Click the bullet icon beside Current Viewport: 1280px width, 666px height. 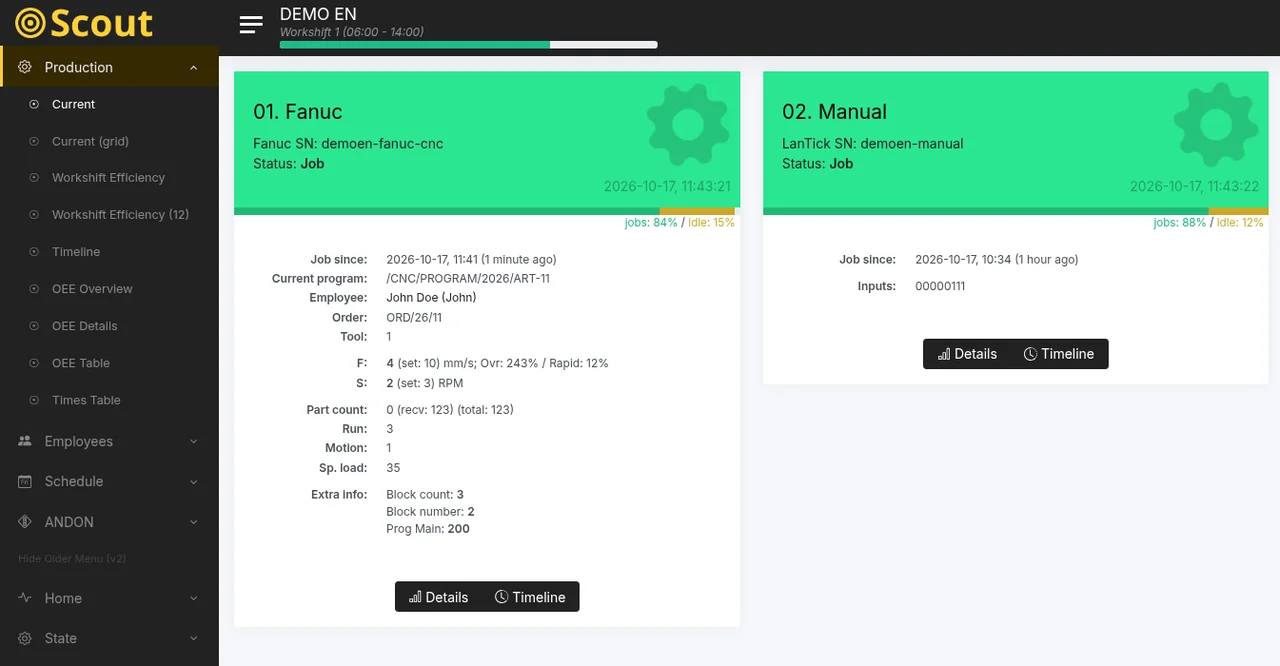pyautogui.click(x=34, y=104)
